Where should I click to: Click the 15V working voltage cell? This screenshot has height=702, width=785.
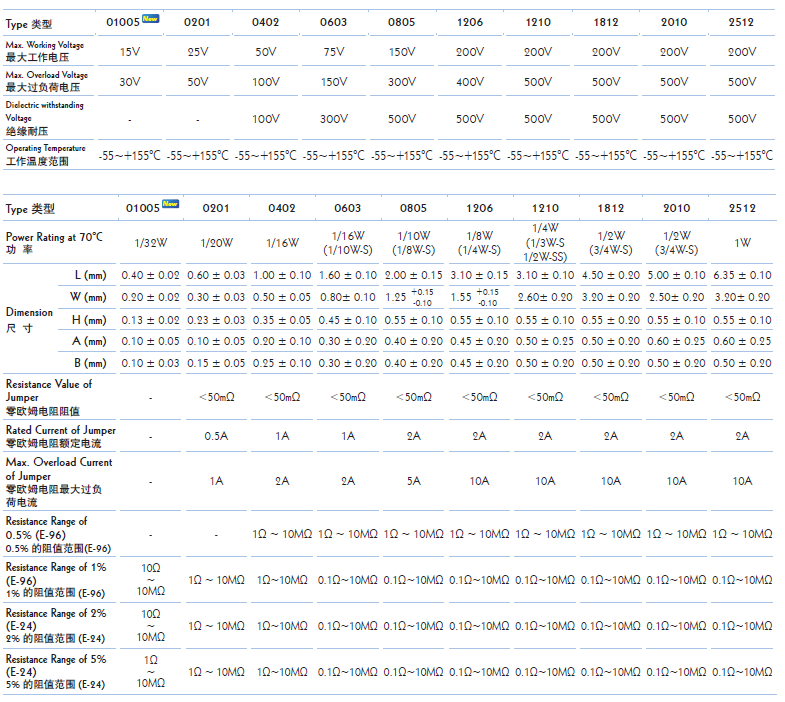tap(130, 52)
